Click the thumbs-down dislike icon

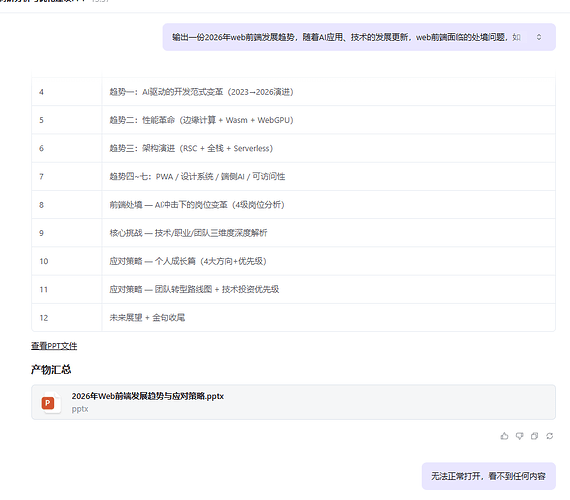[519, 436]
